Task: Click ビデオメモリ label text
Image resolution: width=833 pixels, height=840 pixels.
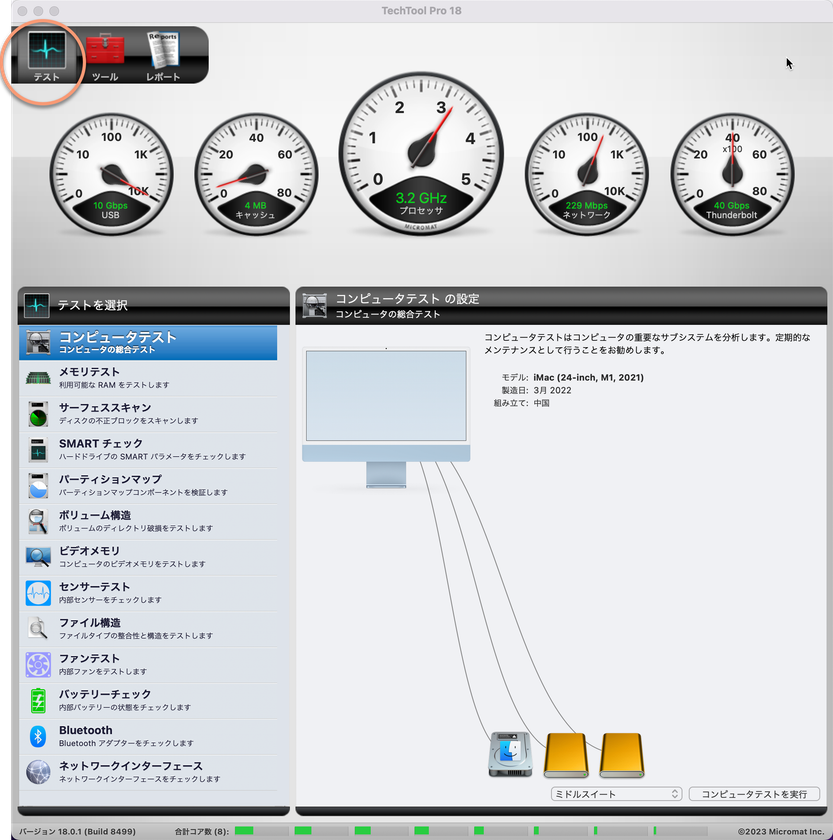Action: click(x=89, y=551)
